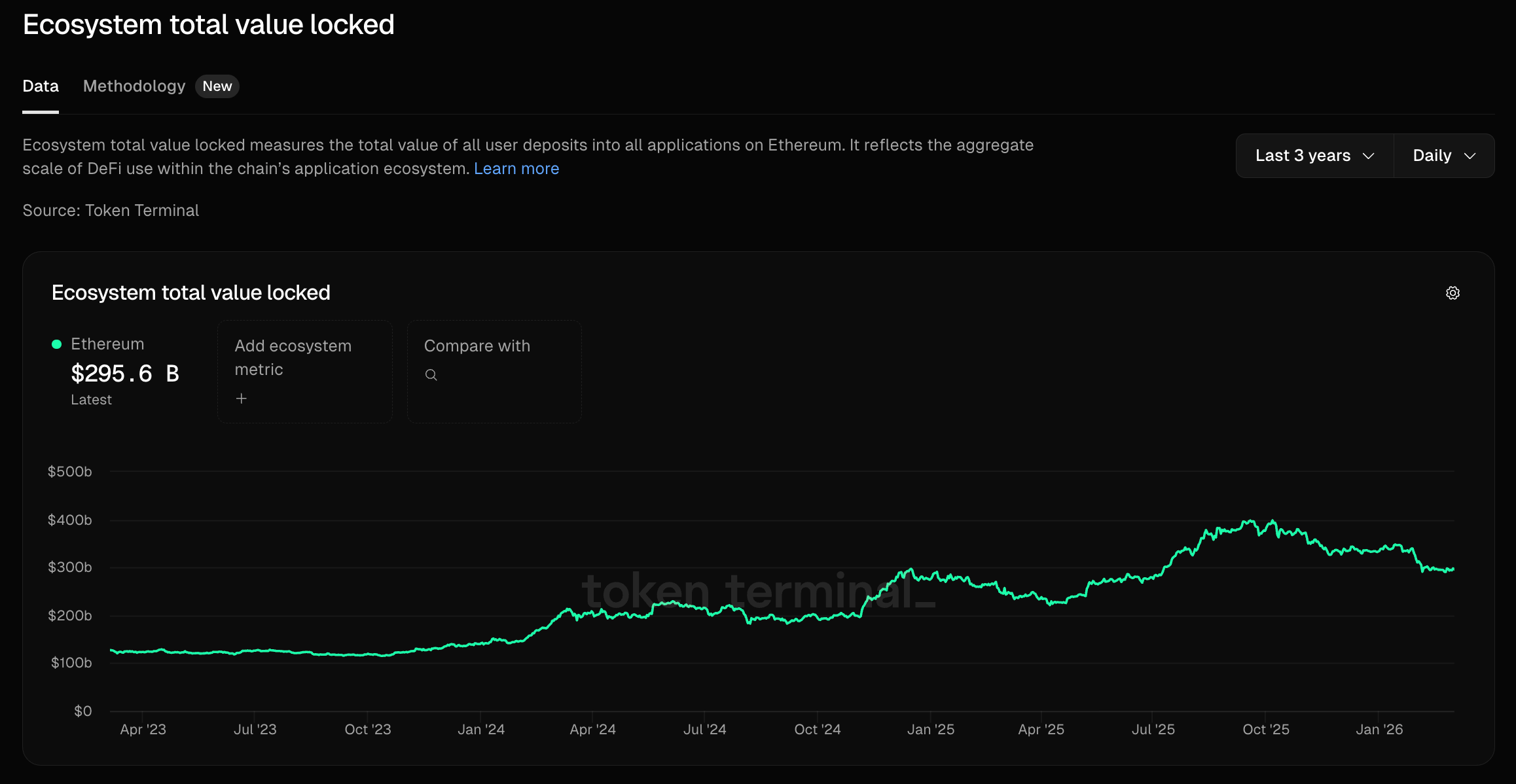
Task: Click the green Ethereum legend dot
Action: [57, 344]
